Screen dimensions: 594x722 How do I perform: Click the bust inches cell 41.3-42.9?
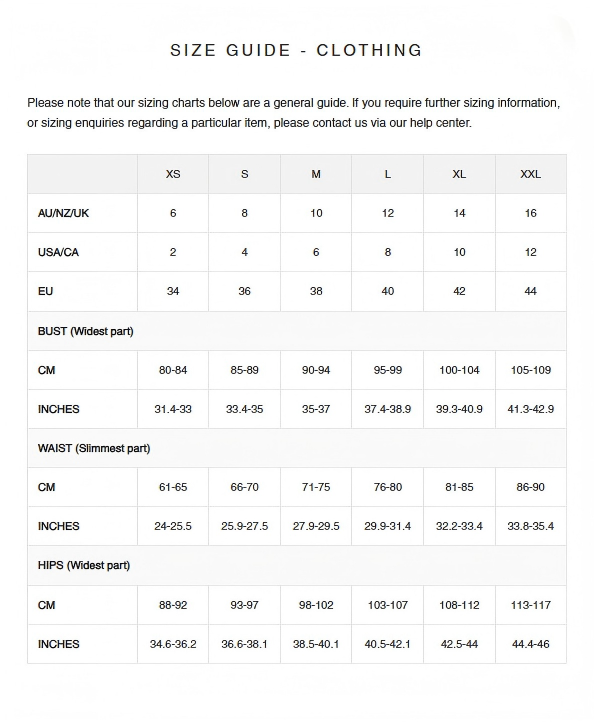click(530, 409)
